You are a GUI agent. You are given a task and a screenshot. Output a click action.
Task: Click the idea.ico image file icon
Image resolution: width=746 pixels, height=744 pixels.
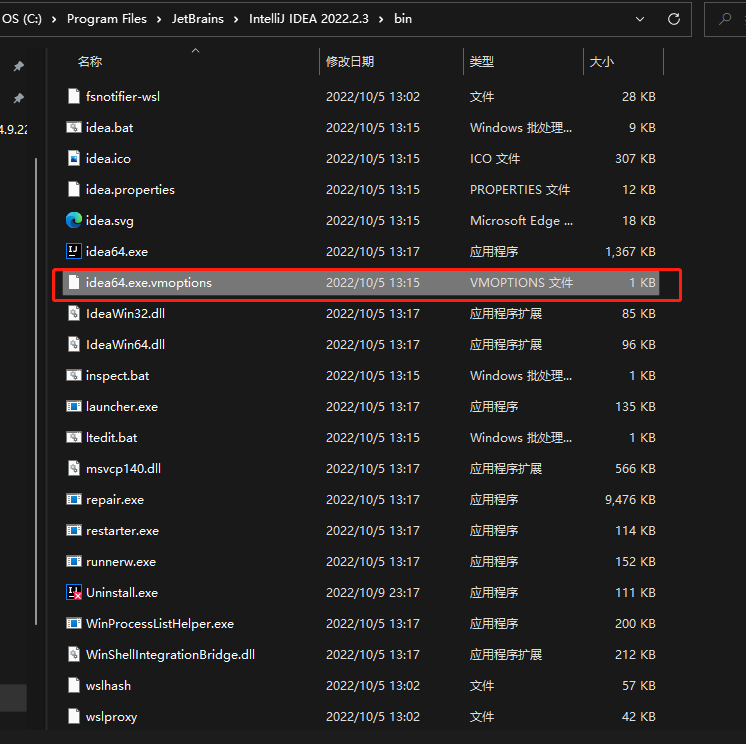pyautogui.click(x=74, y=158)
